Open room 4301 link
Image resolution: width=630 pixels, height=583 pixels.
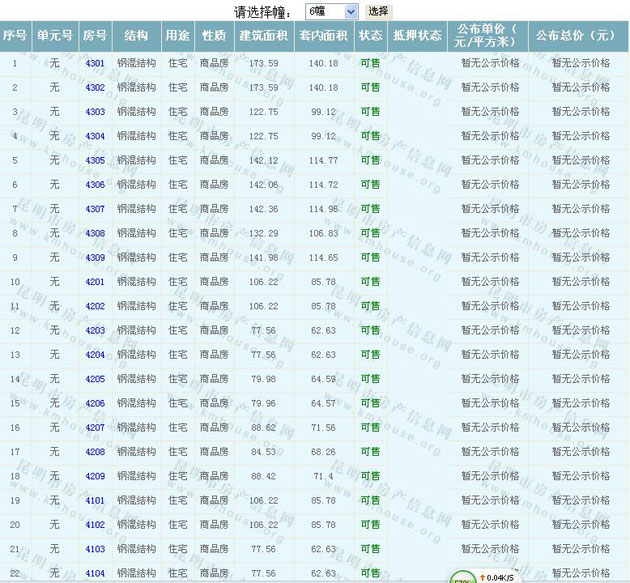coord(95,63)
